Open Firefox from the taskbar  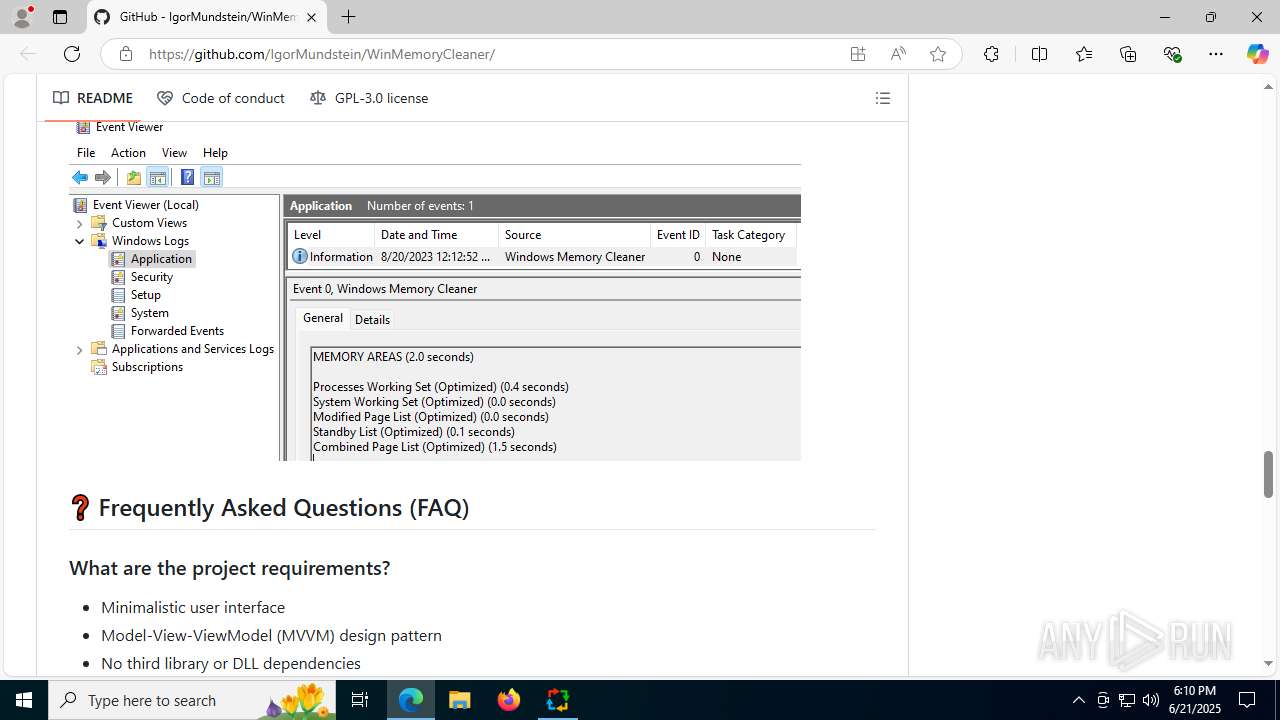pyautogui.click(x=509, y=700)
